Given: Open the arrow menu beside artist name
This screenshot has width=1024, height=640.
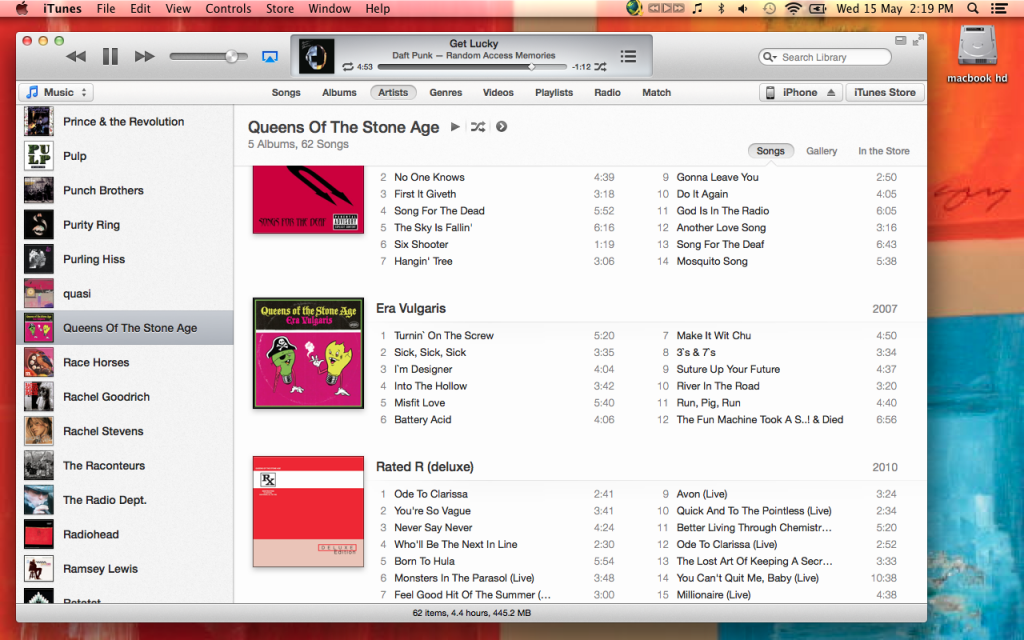Looking at the screenshot, I should [x=502, y=127].
